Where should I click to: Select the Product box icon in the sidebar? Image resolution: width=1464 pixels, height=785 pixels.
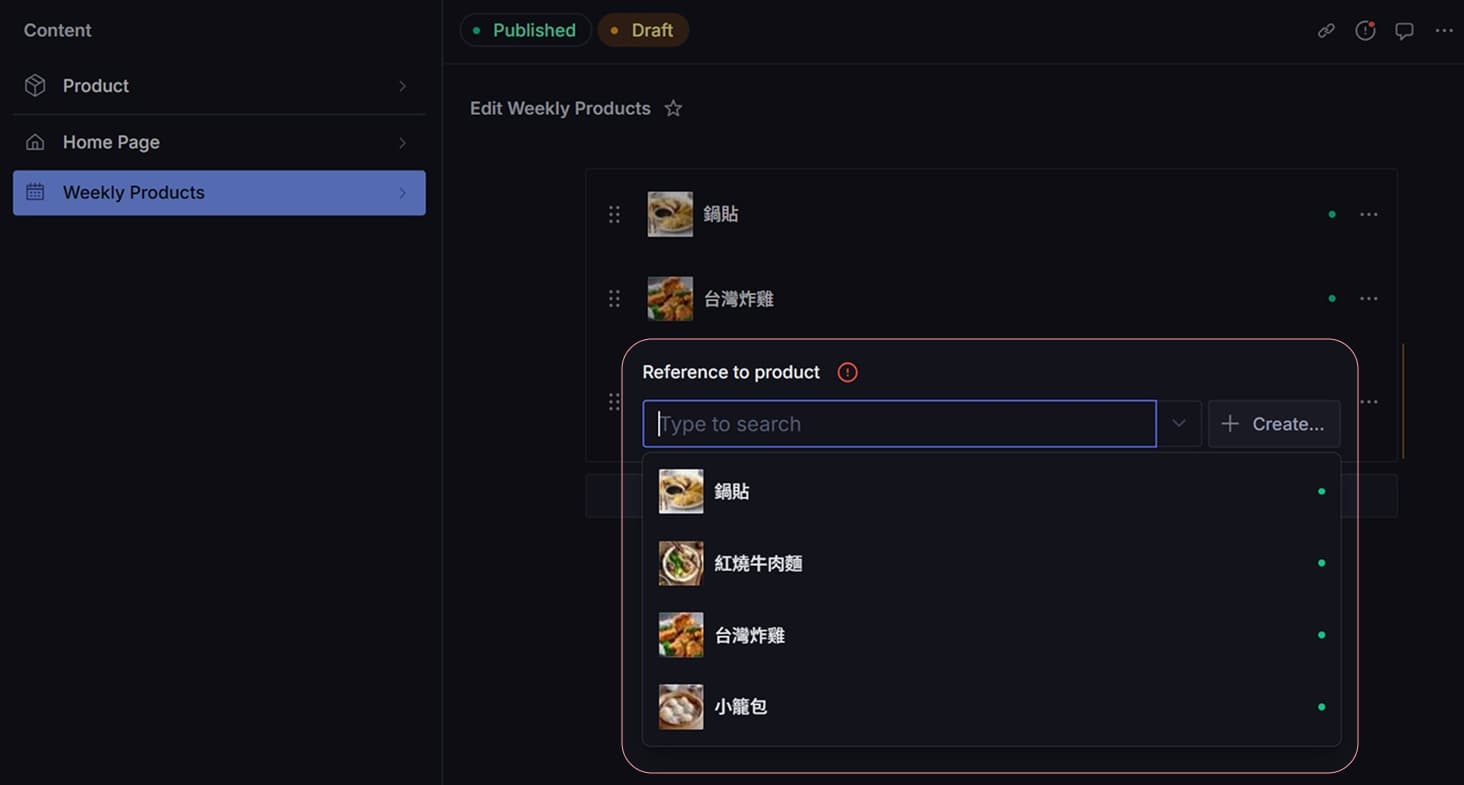tap(35, 86)
